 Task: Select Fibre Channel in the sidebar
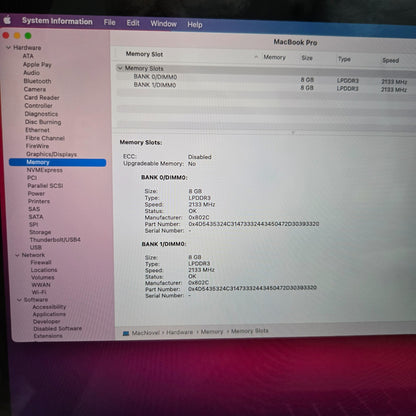tap(45, 138)
